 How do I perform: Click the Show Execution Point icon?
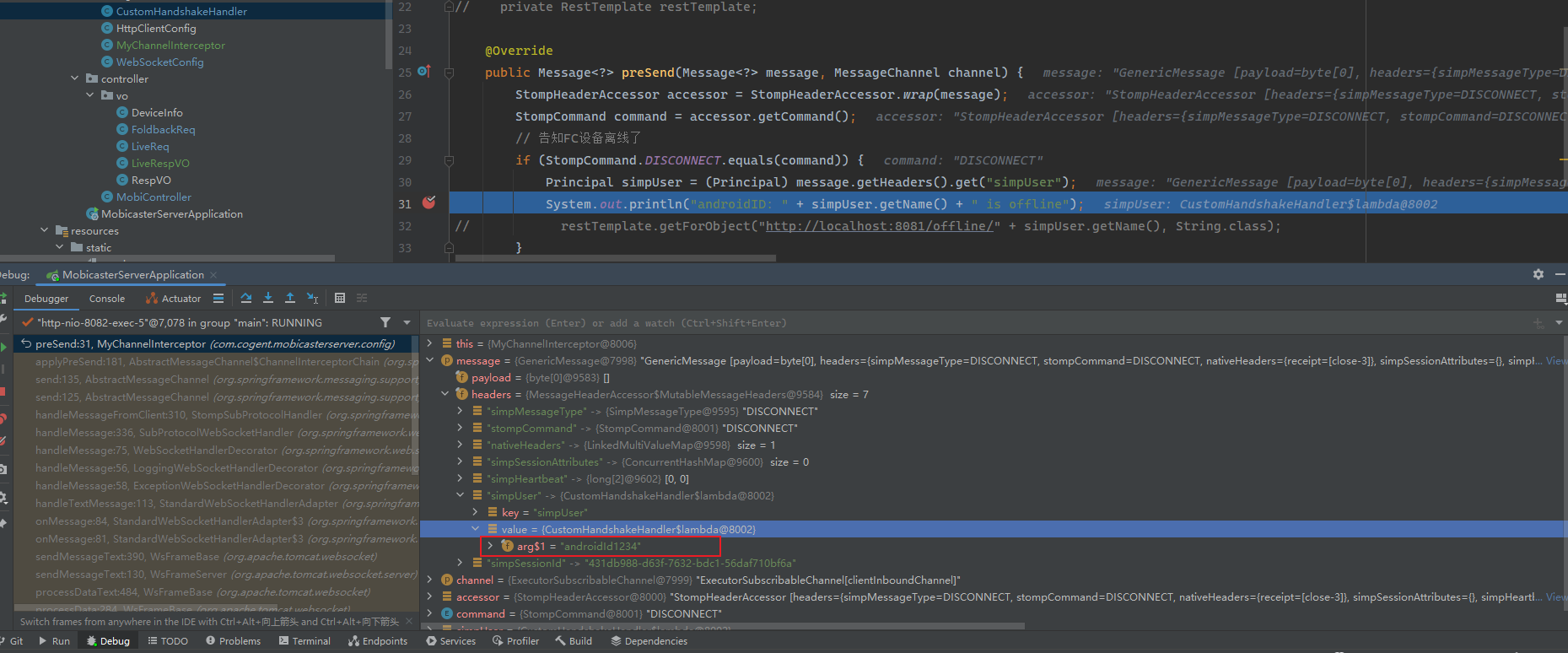coord(218,298)
